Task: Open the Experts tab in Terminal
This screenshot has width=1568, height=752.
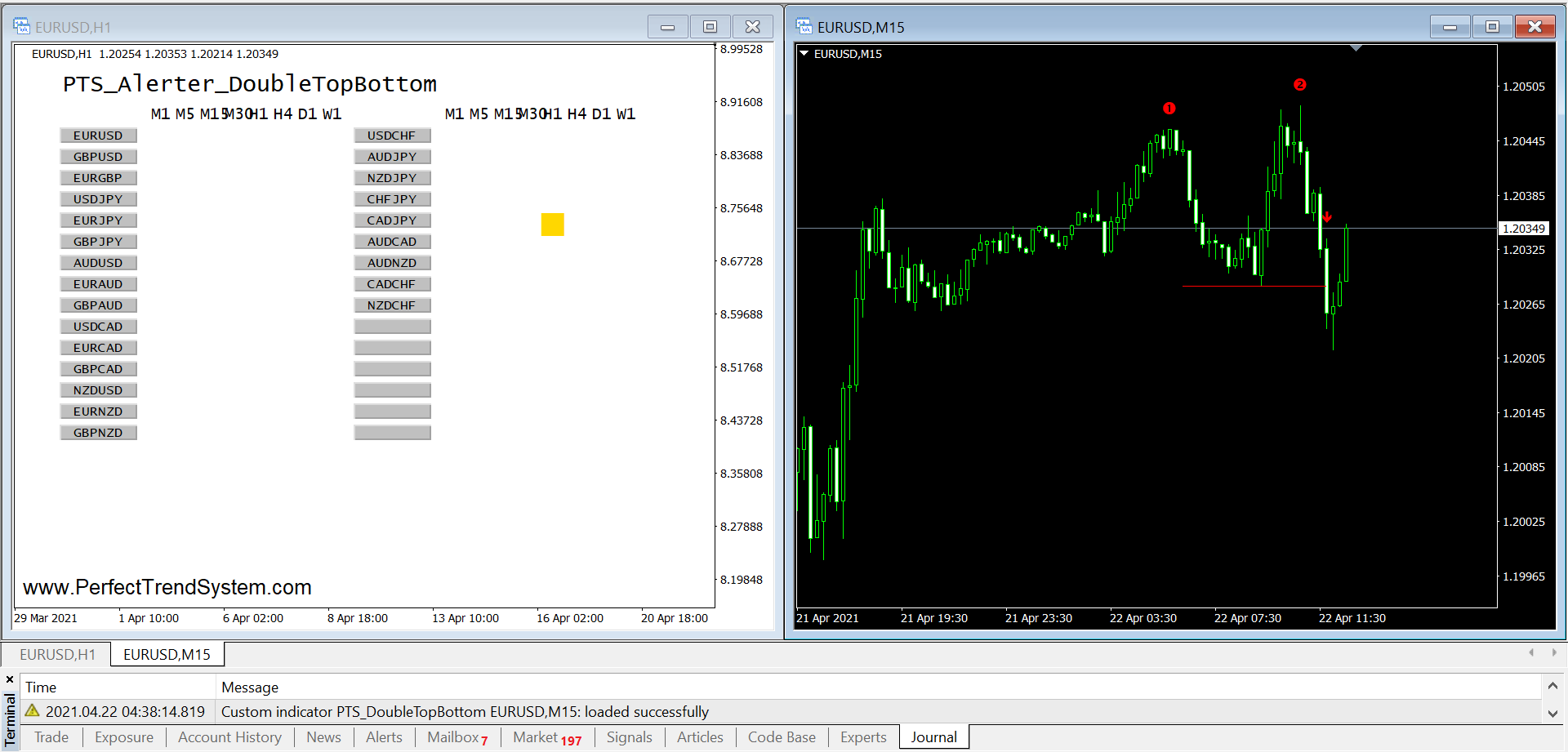Action: click(862, 737)
